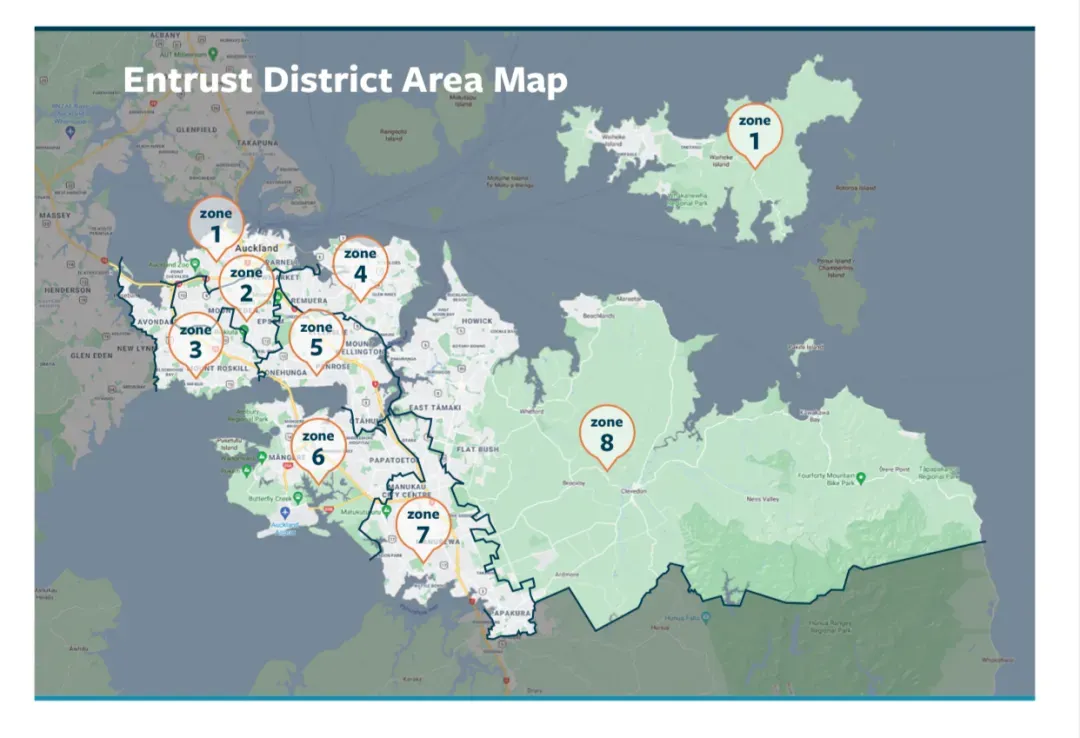The image size is (1080, 738).
Task: Click the Fourforty Mountain Bike Park marker
Action: (860, 478)
